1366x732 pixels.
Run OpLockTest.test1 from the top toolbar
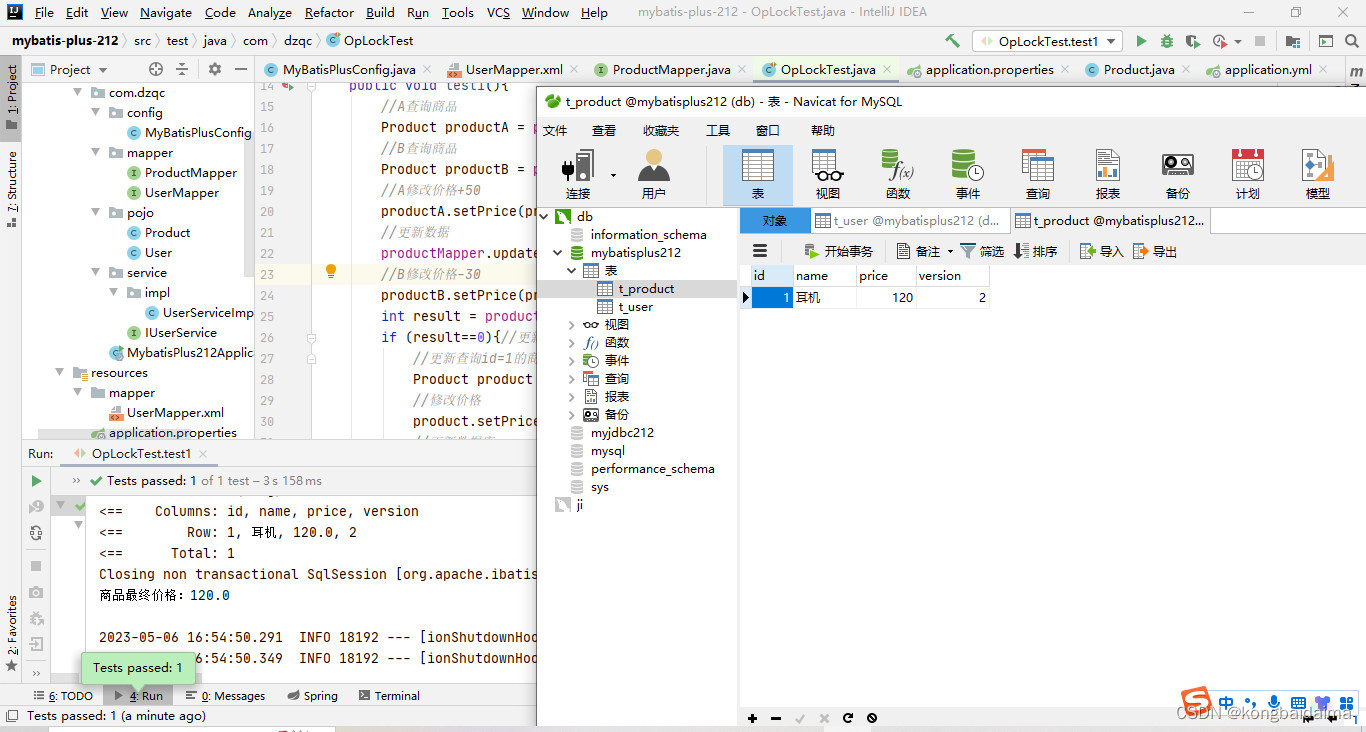click(x=1141, y=41)
